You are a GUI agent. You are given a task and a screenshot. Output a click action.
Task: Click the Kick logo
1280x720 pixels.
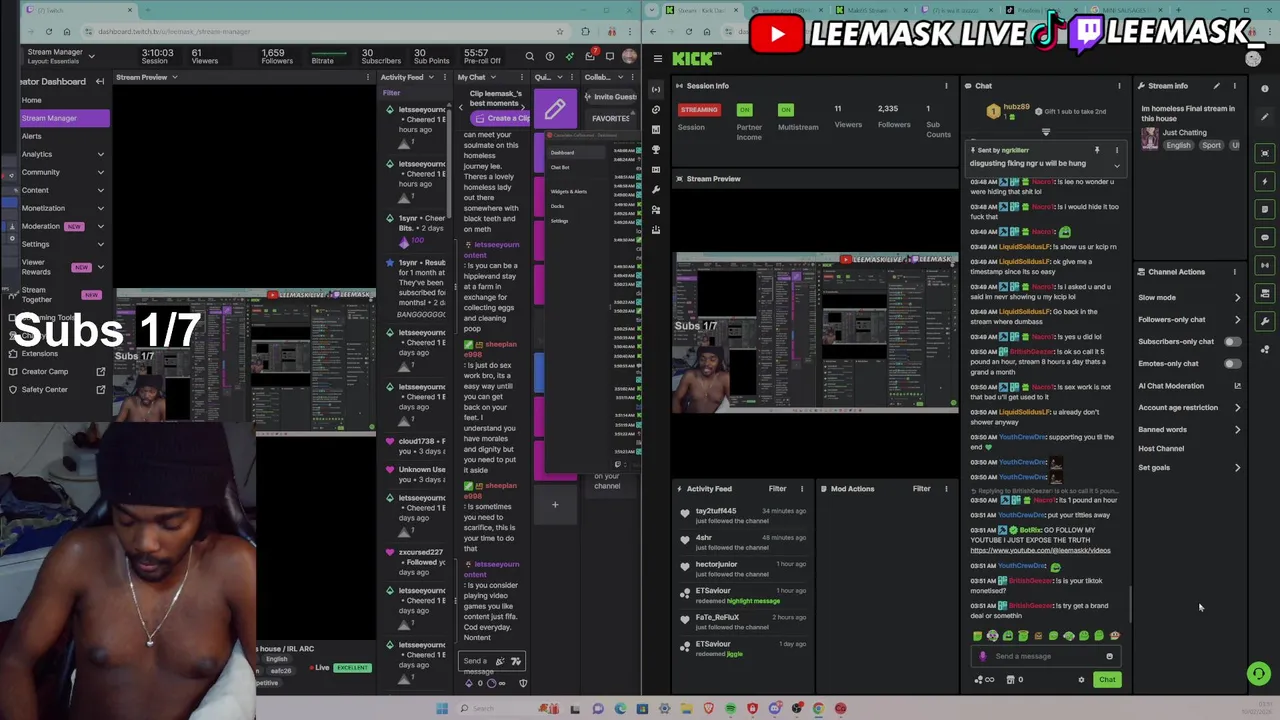[691, 59]
